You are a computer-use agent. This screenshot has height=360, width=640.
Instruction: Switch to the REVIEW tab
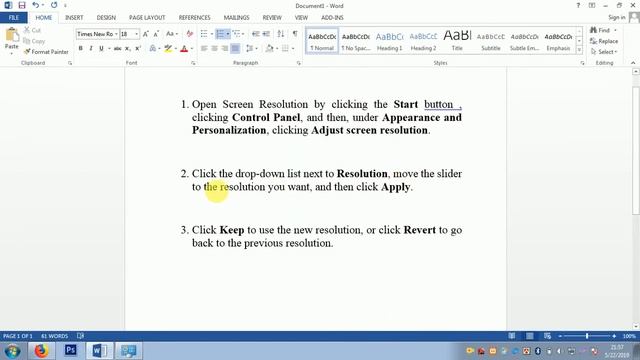point(272,18)
